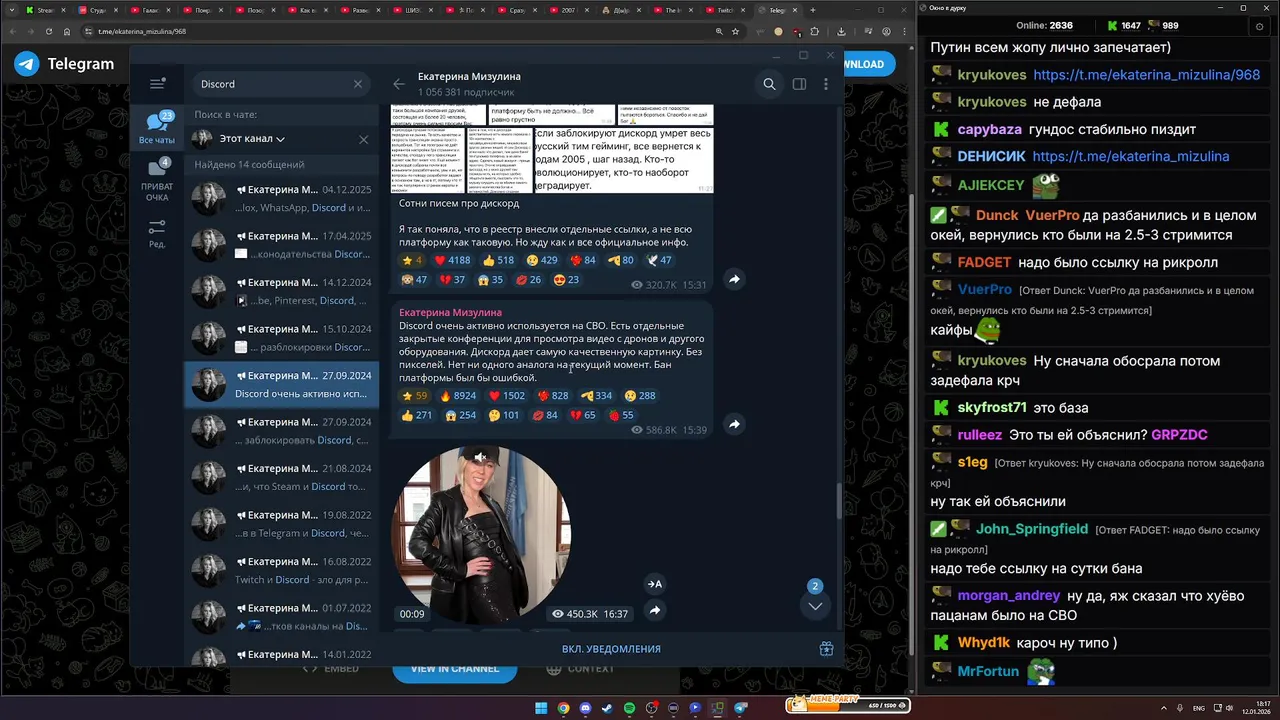Click the star 59 reaction
Image resolution: width=1280 pixels, height=720 pixels.
(414, 396)
